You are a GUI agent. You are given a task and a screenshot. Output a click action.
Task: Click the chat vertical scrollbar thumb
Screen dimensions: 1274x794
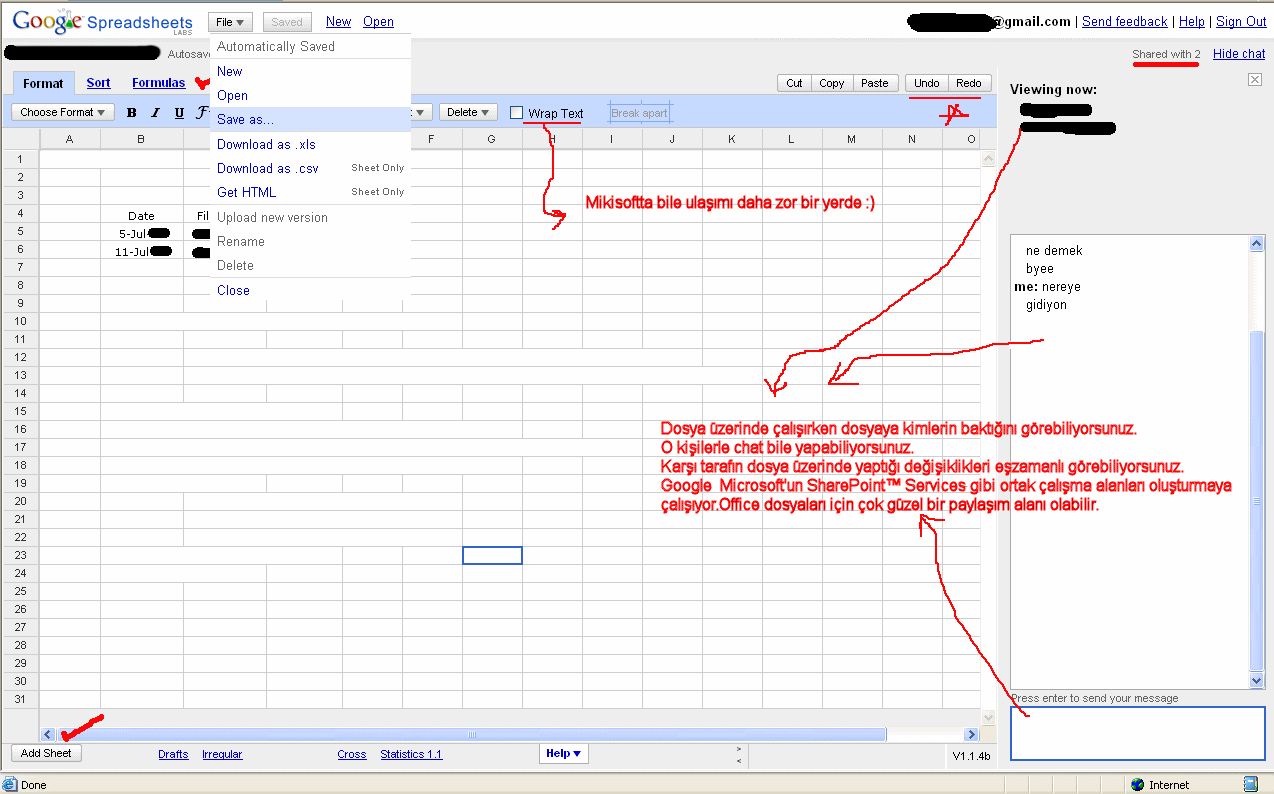click(x=1258, y=500)
